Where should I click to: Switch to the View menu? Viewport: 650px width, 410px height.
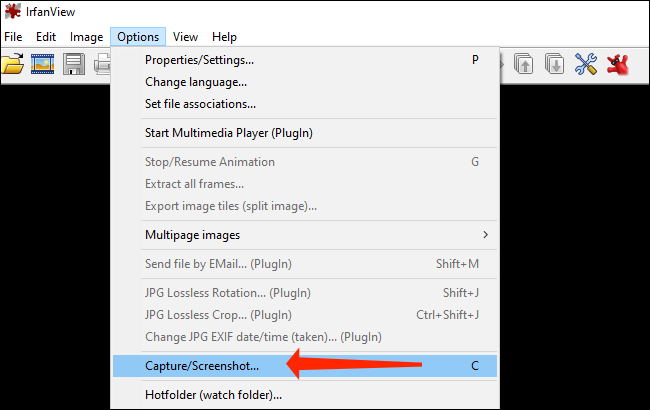tap(185, 37)
